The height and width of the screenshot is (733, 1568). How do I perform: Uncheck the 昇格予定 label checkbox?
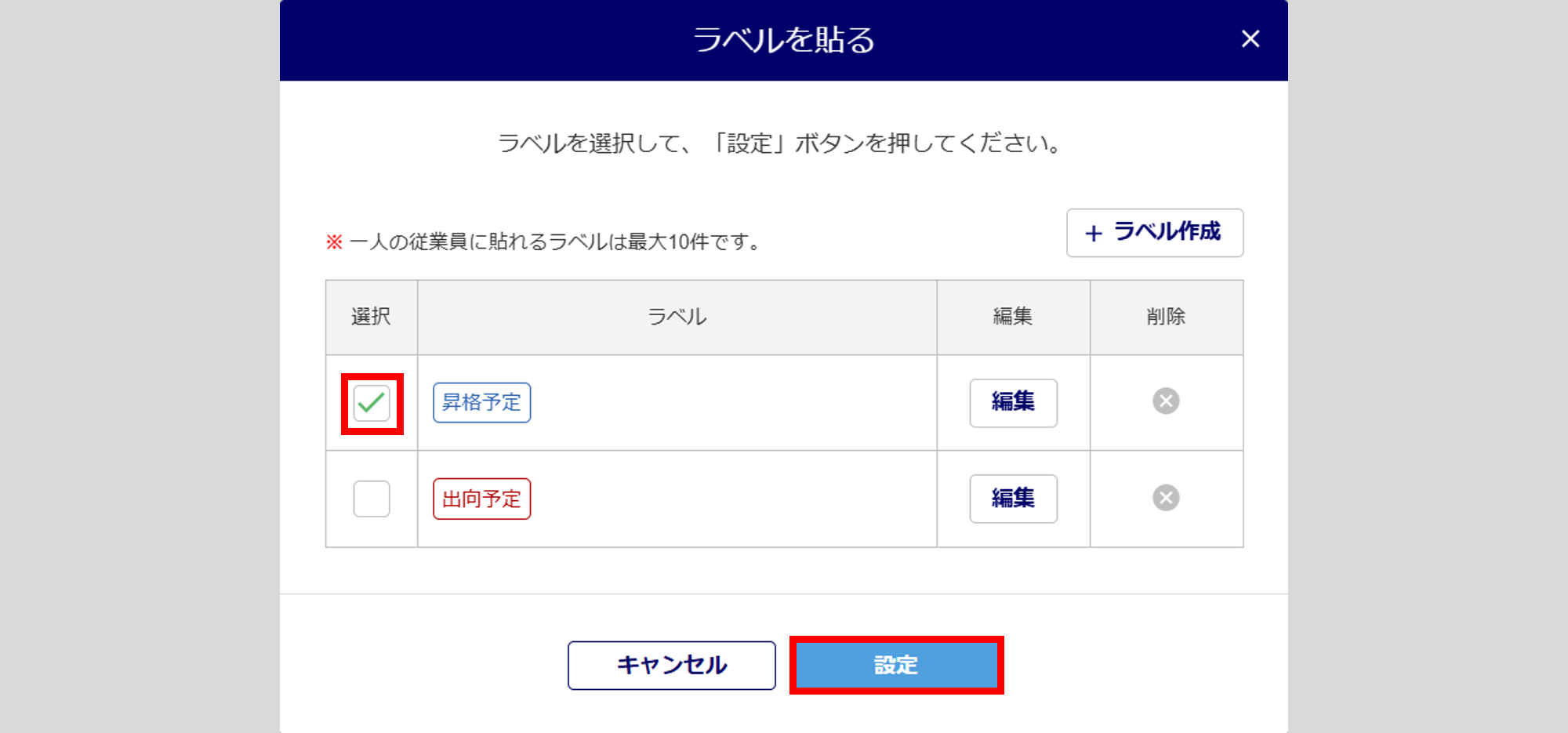(x=372, y=403)
